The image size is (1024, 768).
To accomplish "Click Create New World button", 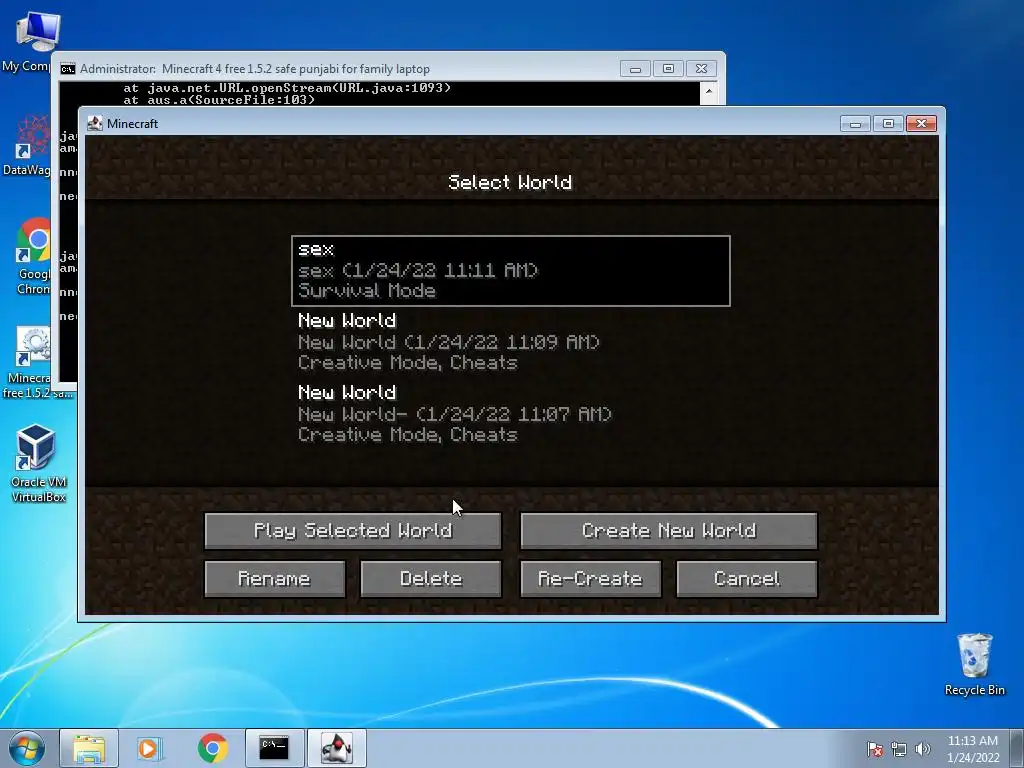I will (x=669, y=530).
